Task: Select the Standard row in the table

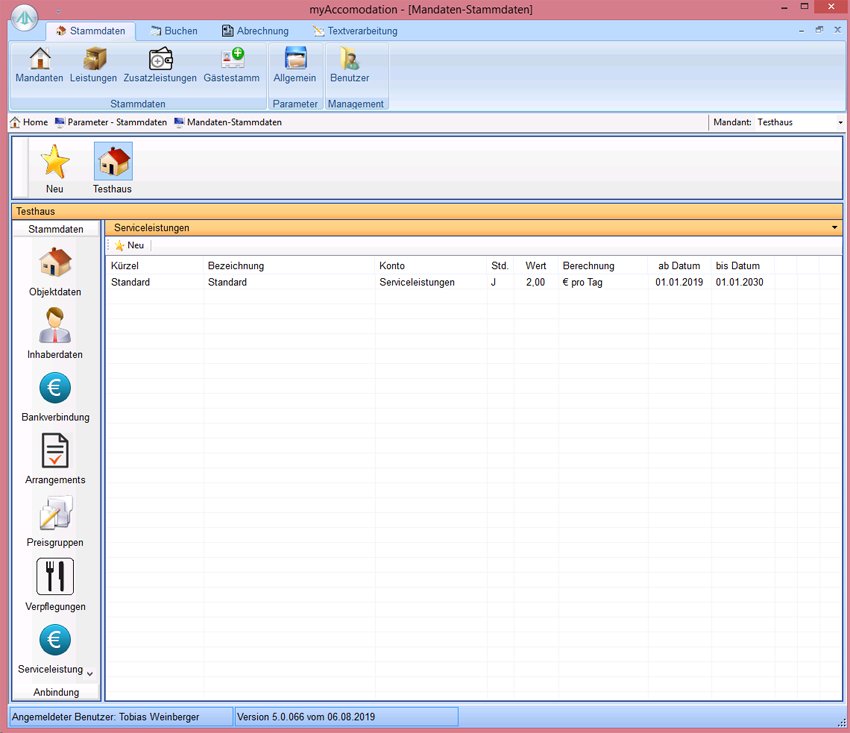Action: [300, 282]
